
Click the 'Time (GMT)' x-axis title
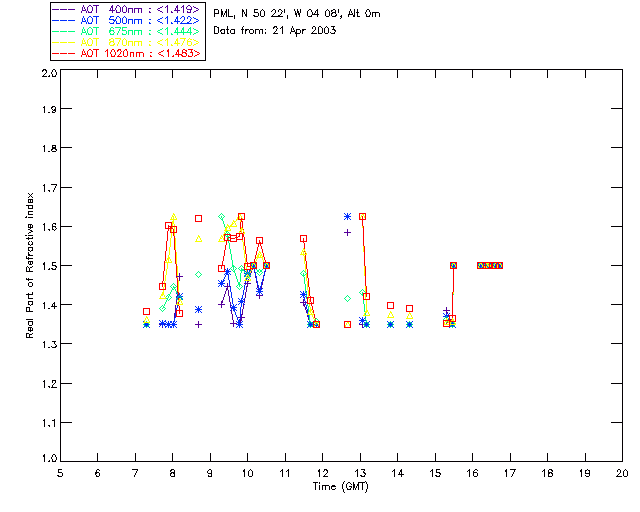(x=340, y=487)
